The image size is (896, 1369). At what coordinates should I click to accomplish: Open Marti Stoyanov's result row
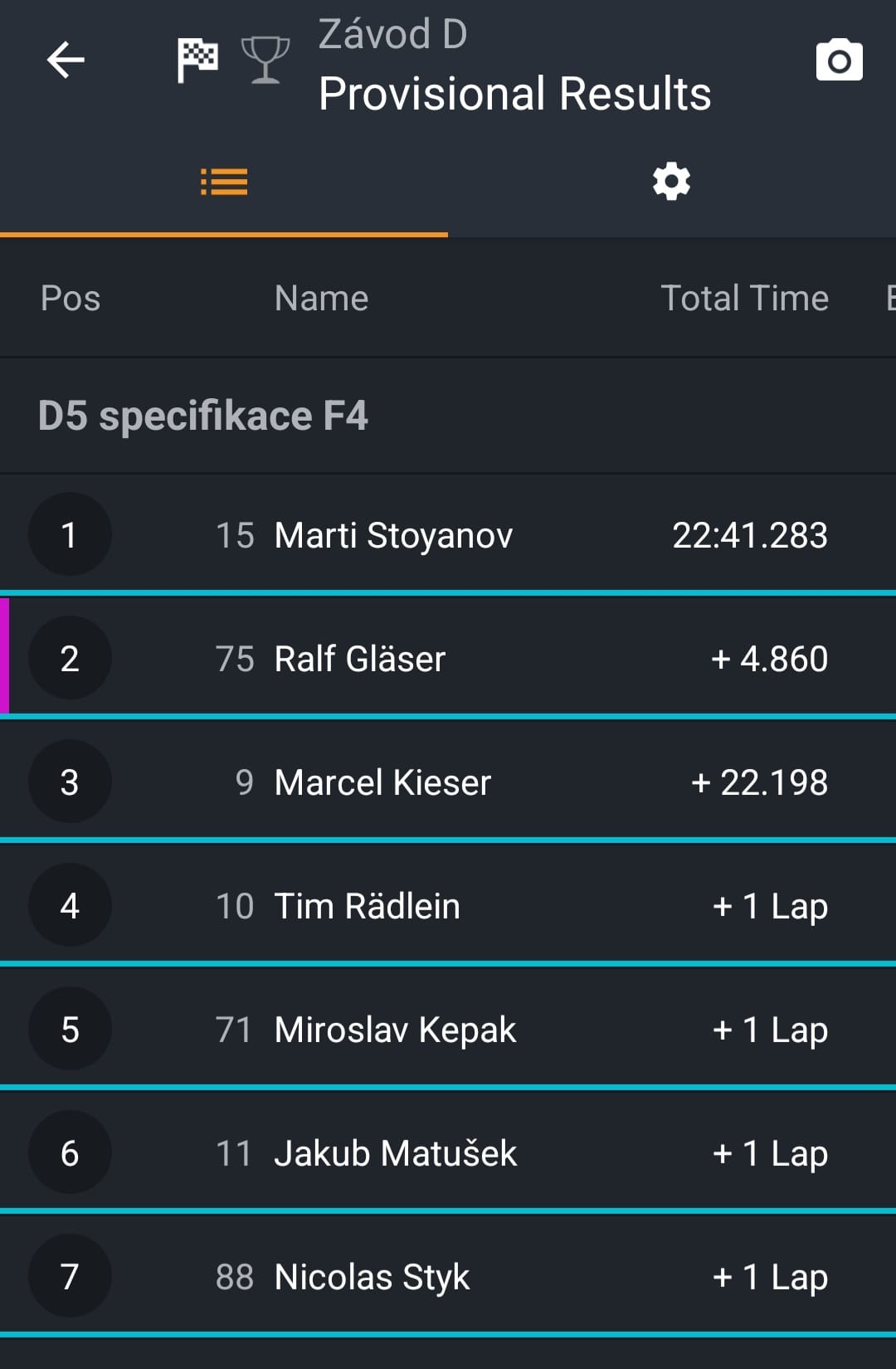tap(448, 535)
